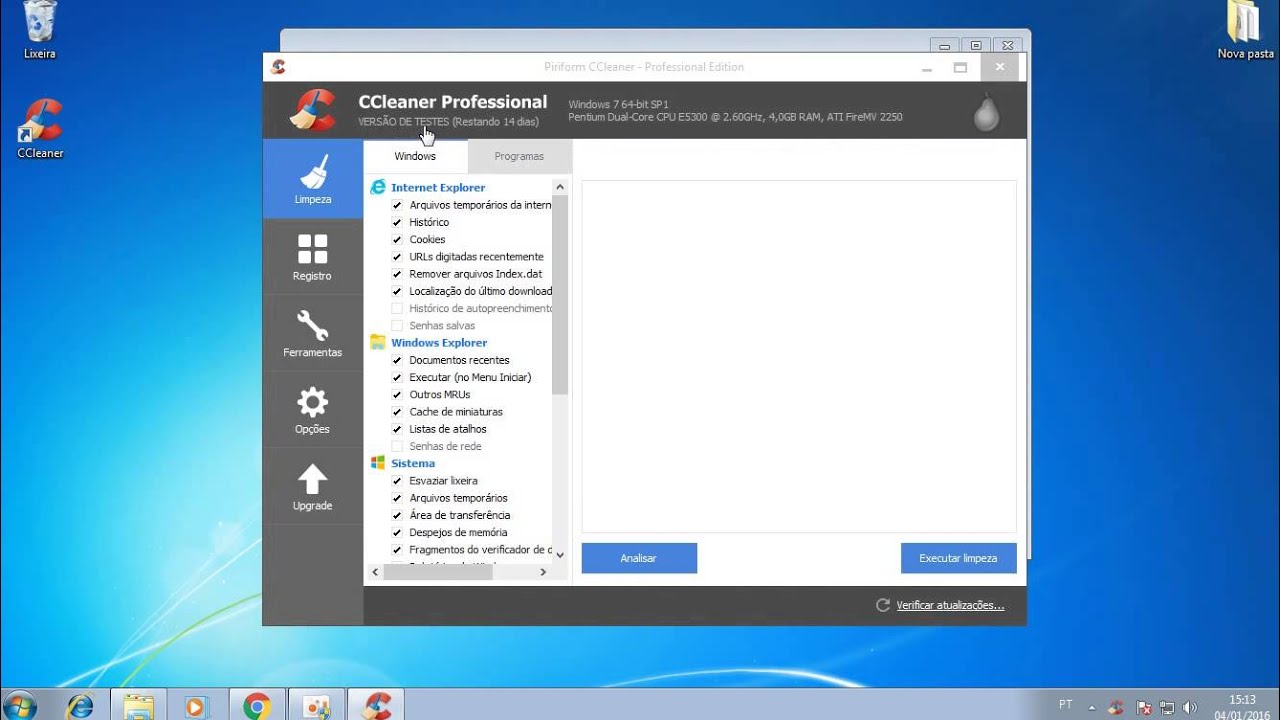1280x720 pixels.
Task: Switch to the Programas tab
Action: [519, 156]
